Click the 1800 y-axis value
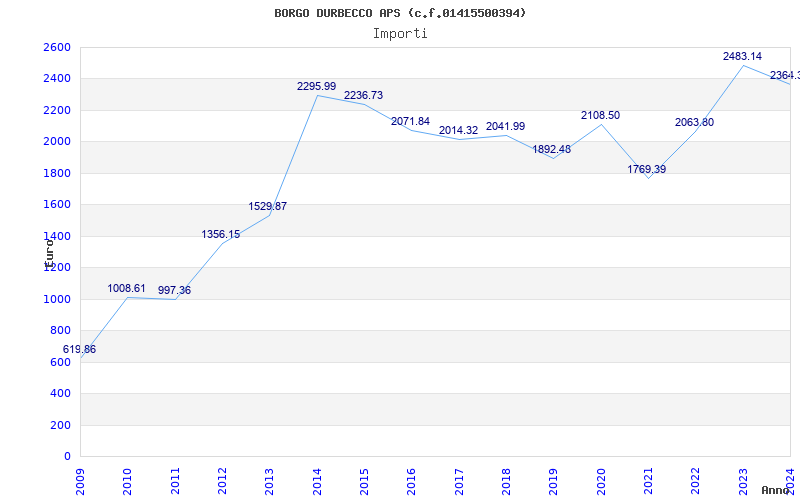Viewport: 800px width, 500px height. click(57, 173)
